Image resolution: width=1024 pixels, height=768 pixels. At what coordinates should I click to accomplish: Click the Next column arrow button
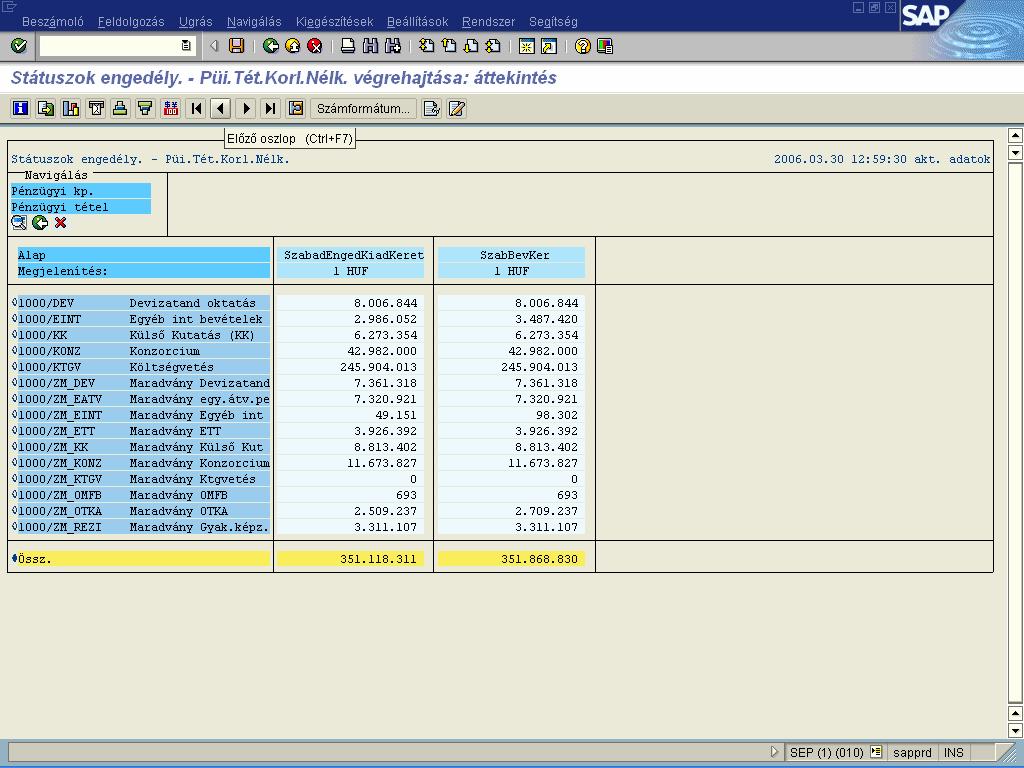click(246, 108)
